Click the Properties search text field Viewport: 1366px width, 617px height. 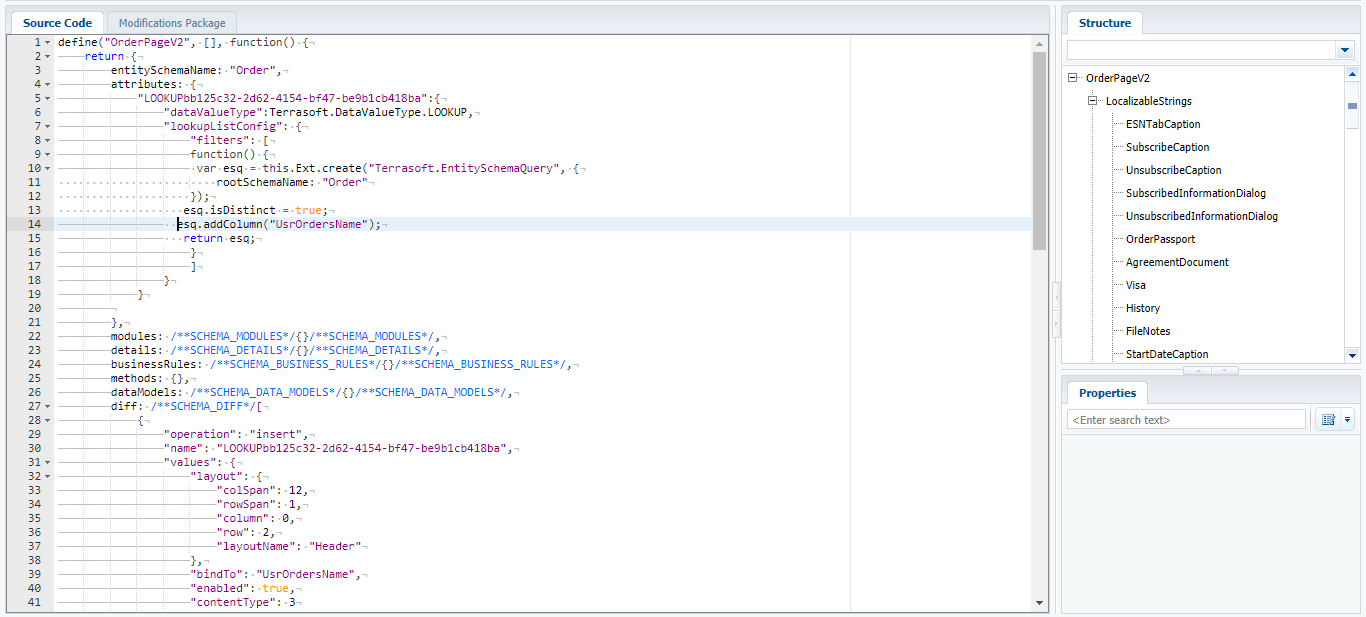[x=1185, y=418]
